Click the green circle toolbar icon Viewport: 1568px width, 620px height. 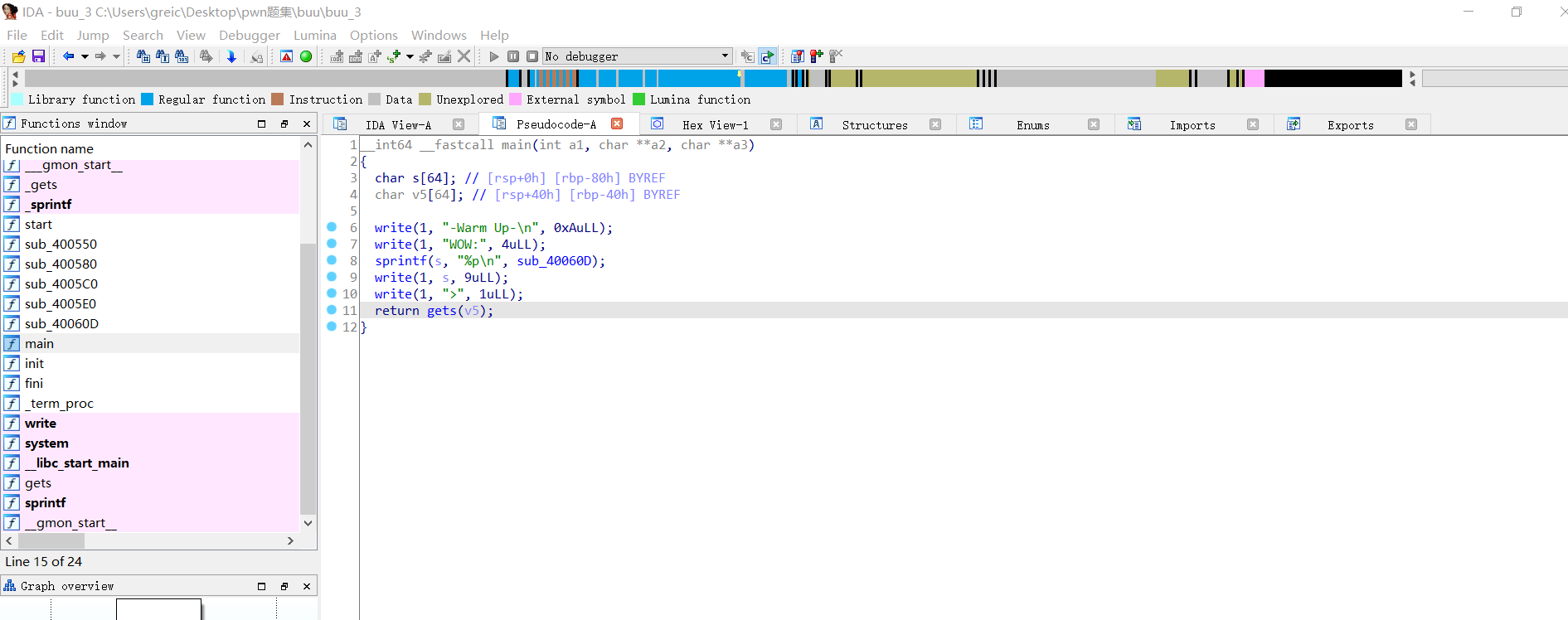point(306,56)
